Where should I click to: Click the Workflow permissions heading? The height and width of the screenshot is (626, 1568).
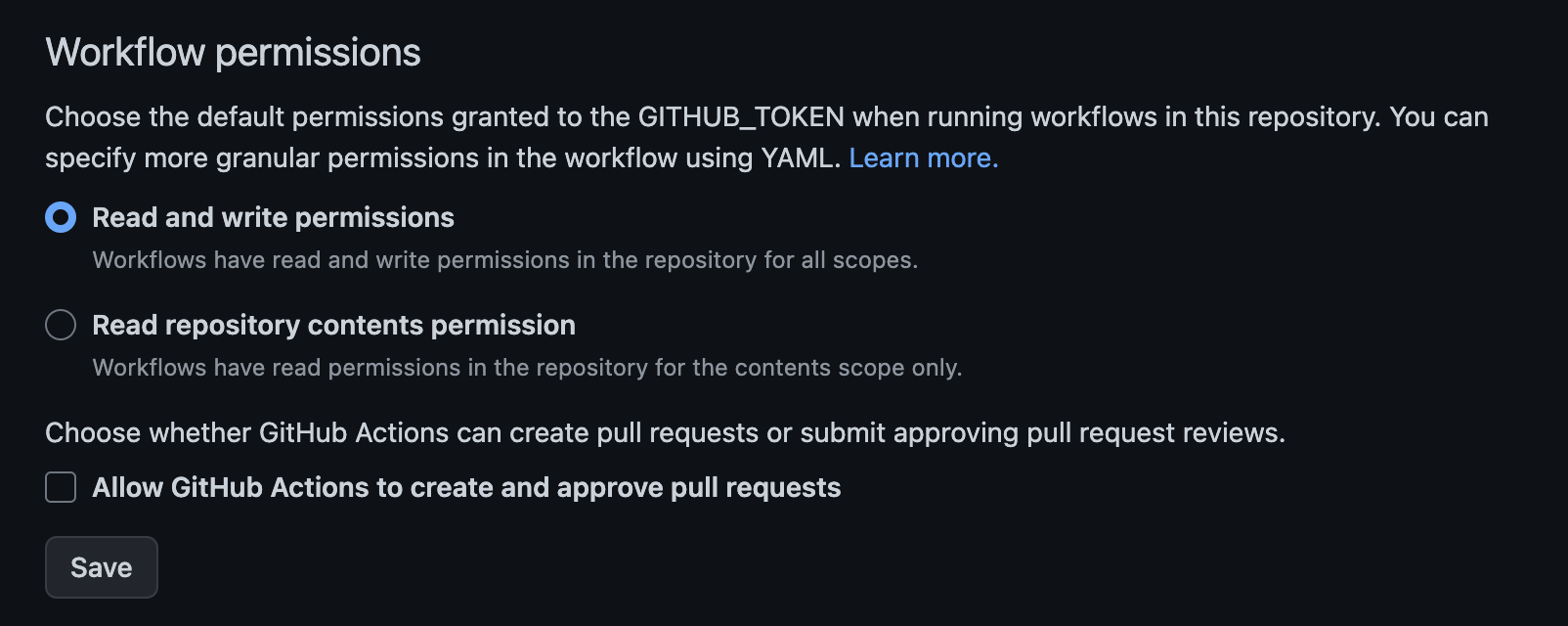[233, 53]
